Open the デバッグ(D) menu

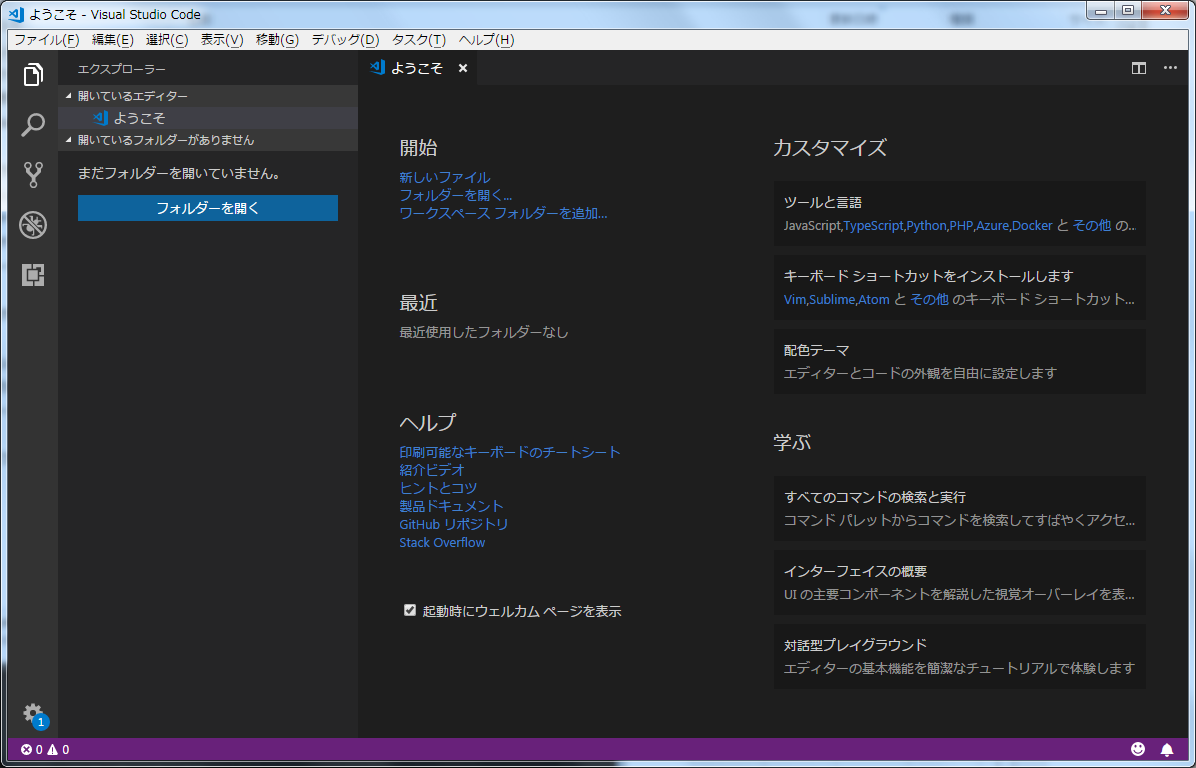tap(345, 40)
